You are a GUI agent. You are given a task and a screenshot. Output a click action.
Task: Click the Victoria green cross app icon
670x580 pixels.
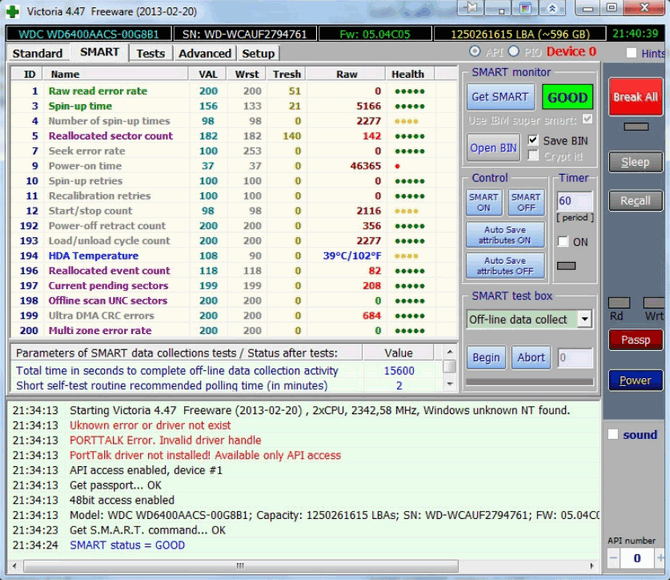click(x=12, y=10)
